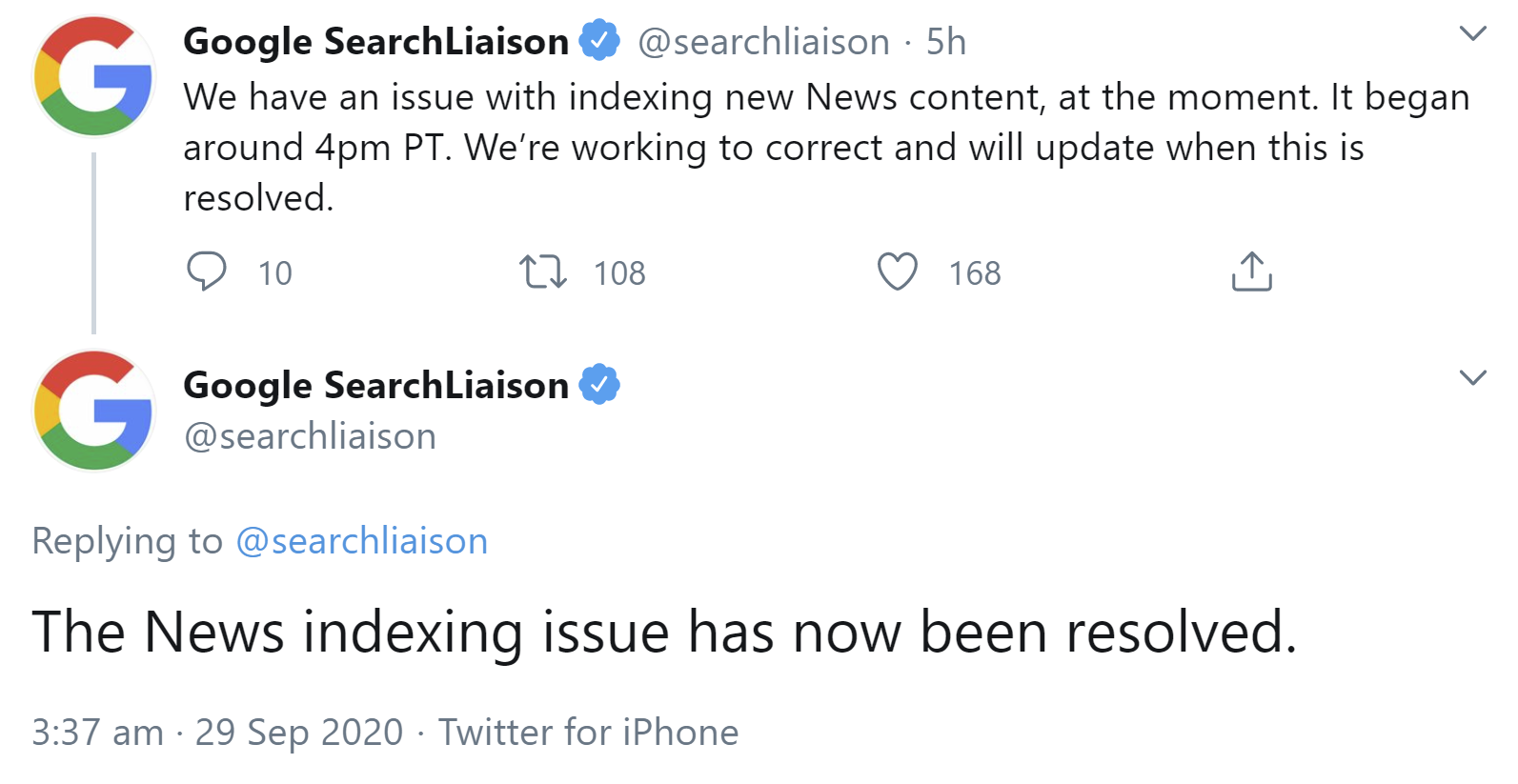Click the verified badge next to Google SearchLiaison

pyautogui.click(x=601, y=40)
